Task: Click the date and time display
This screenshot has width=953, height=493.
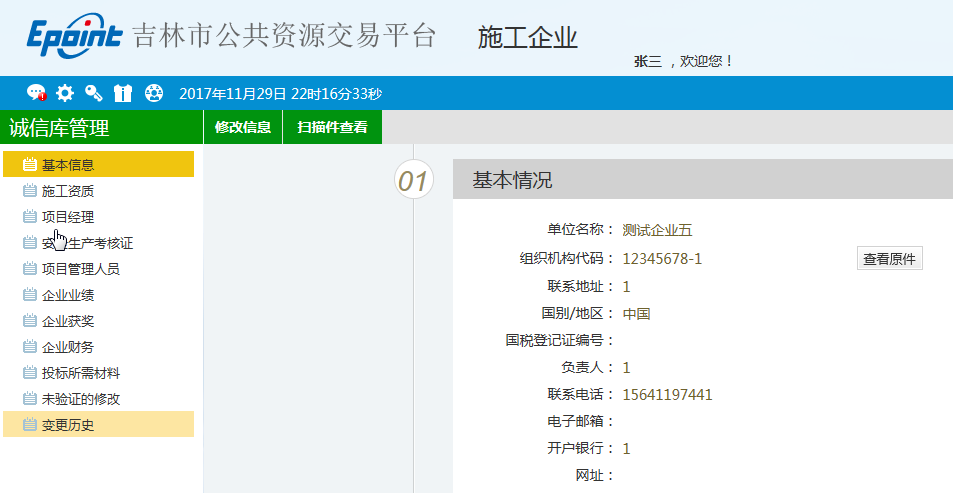Action: (281, 94)
